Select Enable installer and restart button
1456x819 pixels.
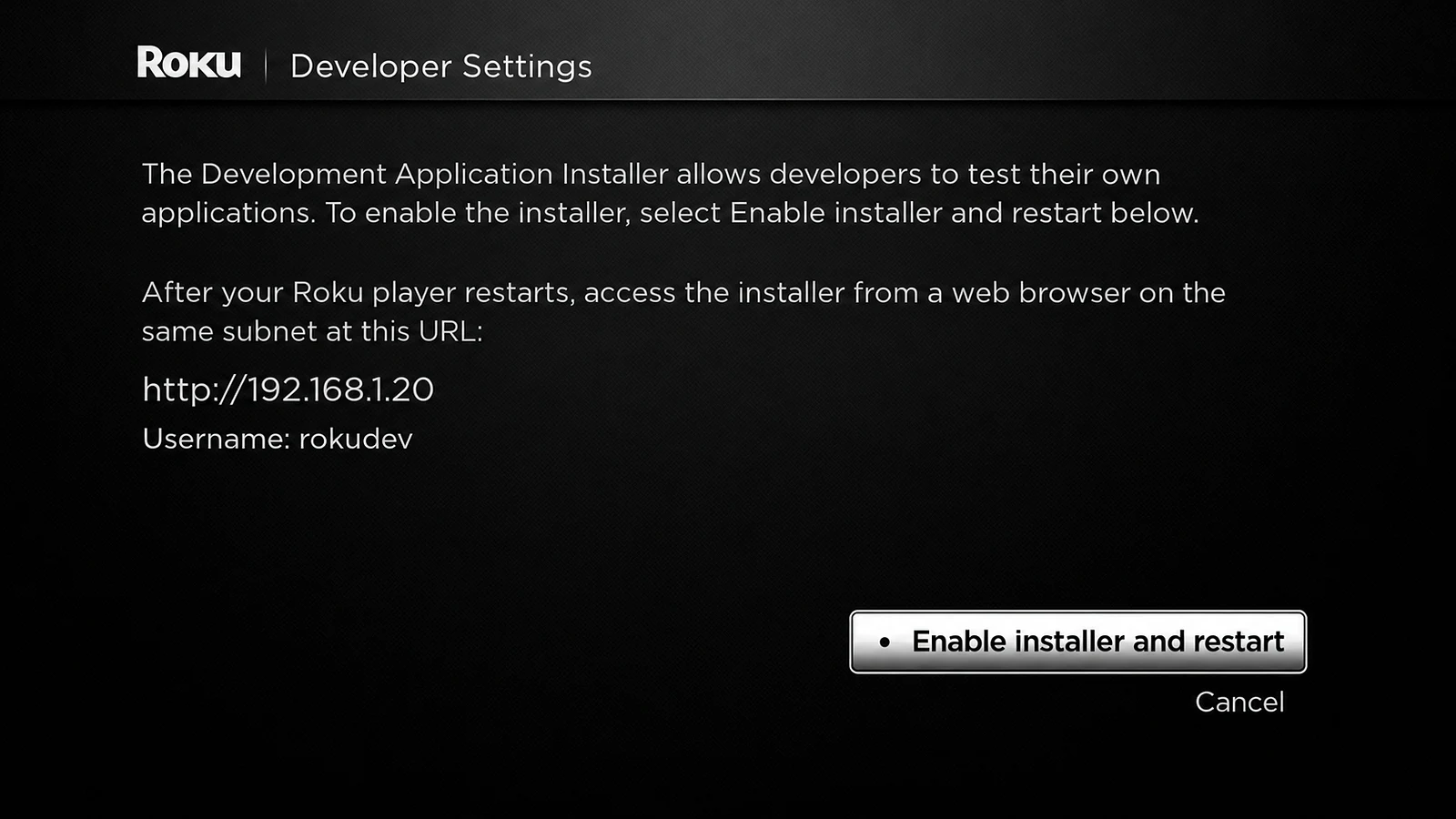click(x=1077, y=642)
